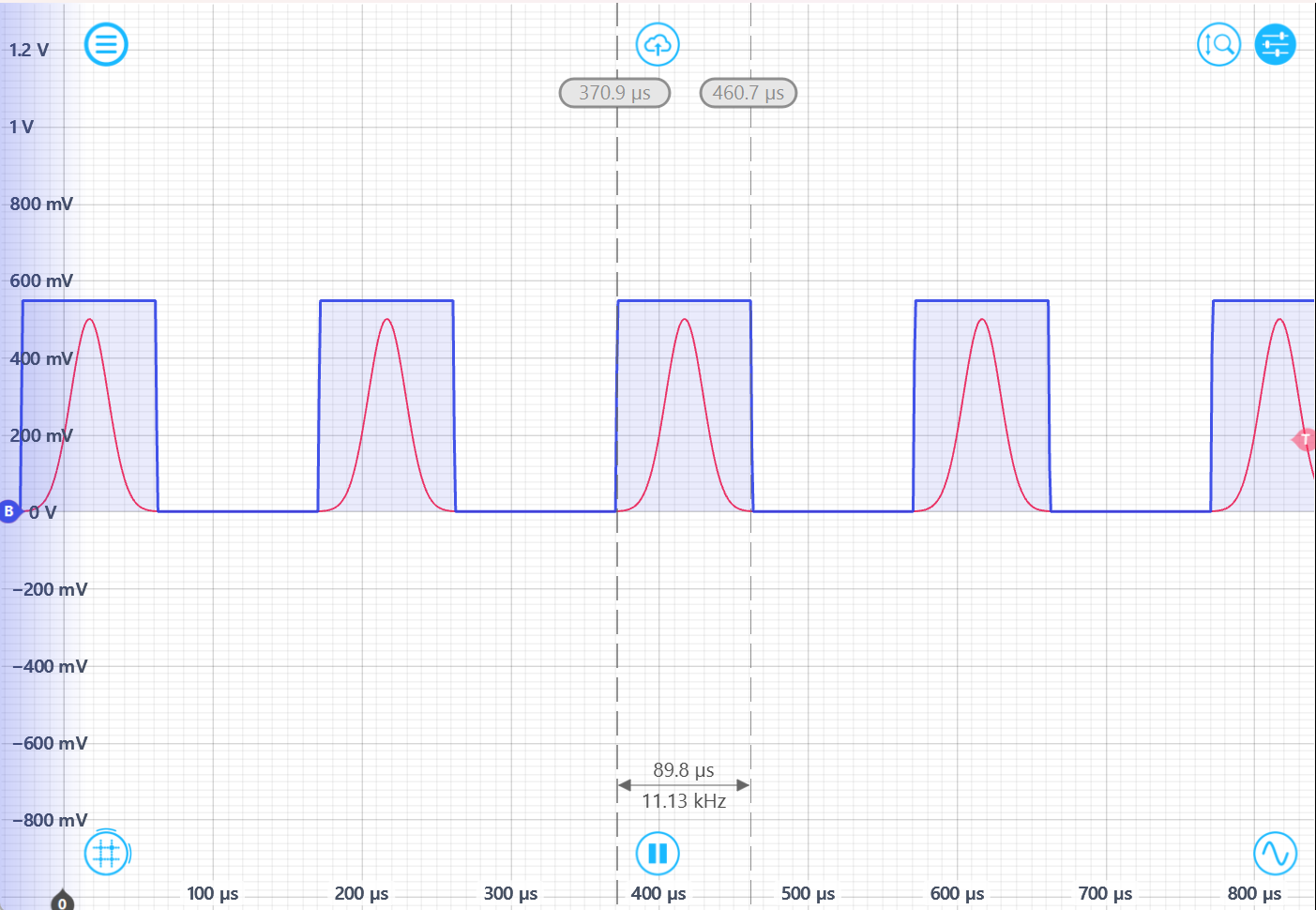
Task: Click the time origin 0 marker
Action: 62,902
